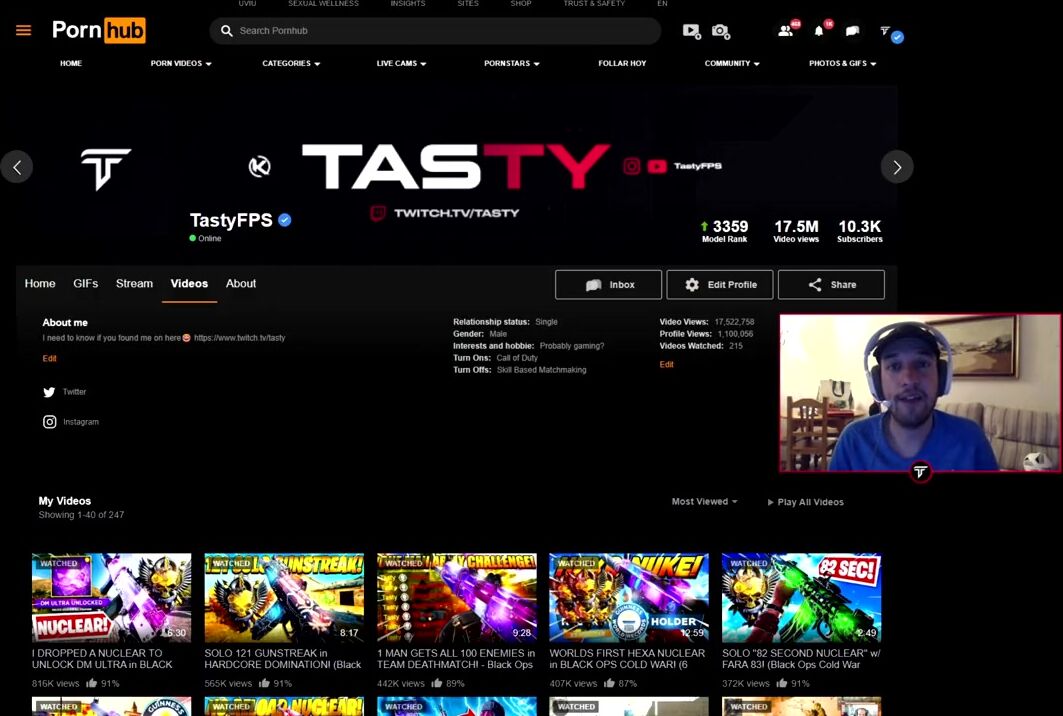Click the Edit Profile button

coord(719,285)
